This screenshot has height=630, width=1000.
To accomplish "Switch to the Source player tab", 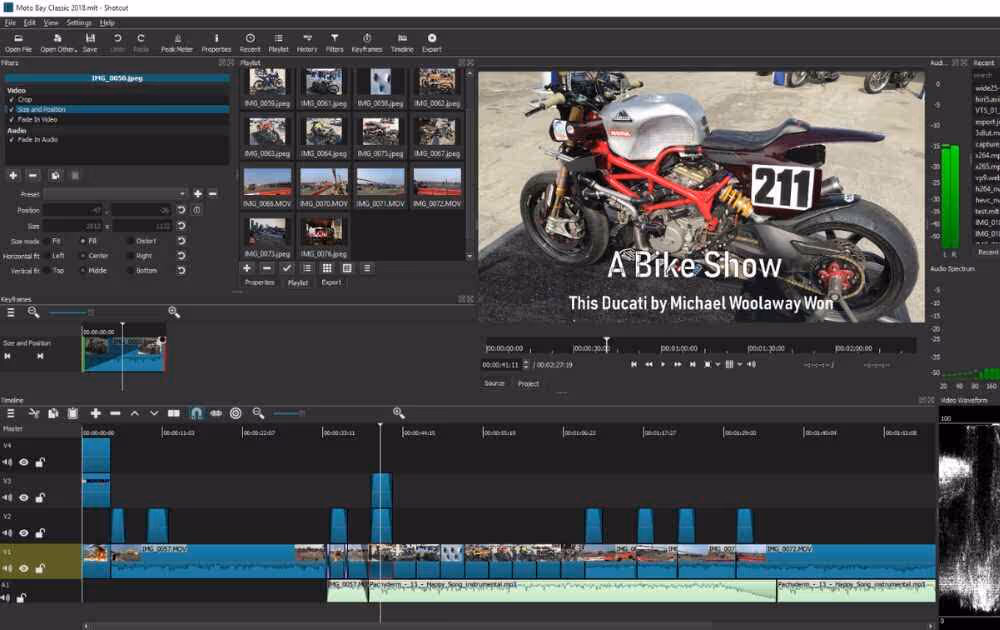I will 494,384.
